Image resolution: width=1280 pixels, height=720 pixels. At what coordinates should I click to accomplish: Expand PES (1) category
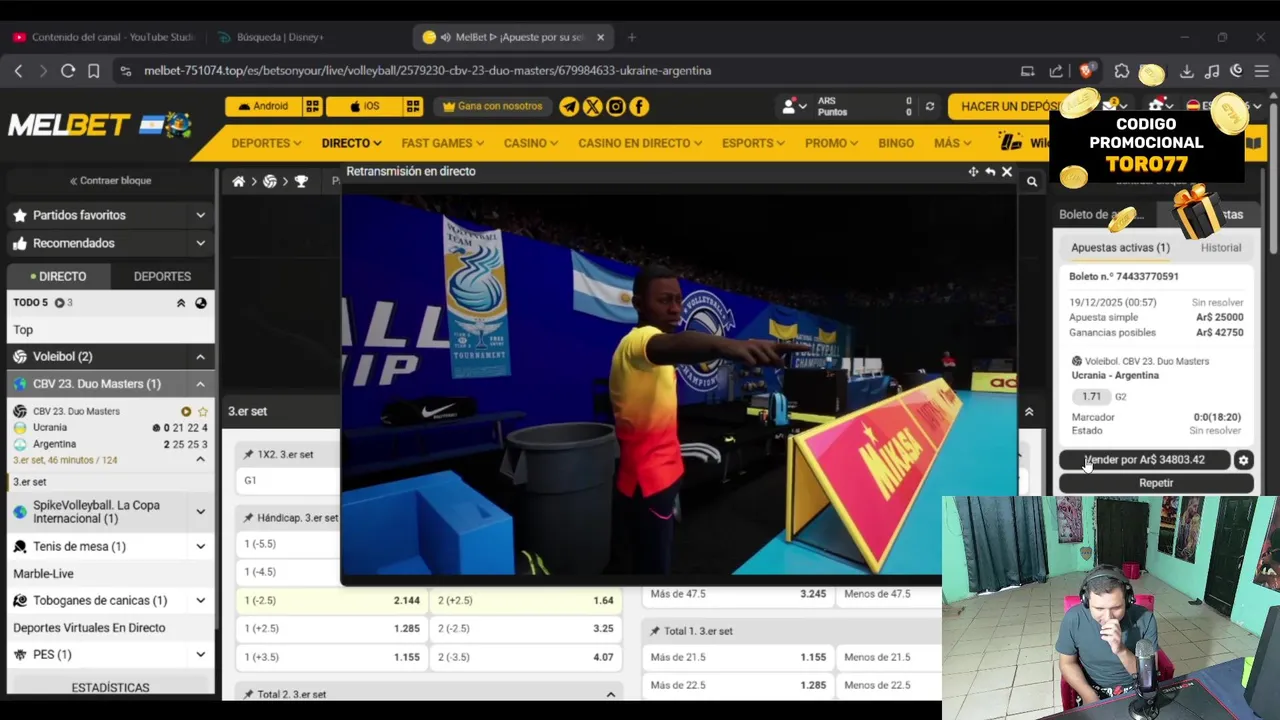pyautogui.click(x=200, y=655)
